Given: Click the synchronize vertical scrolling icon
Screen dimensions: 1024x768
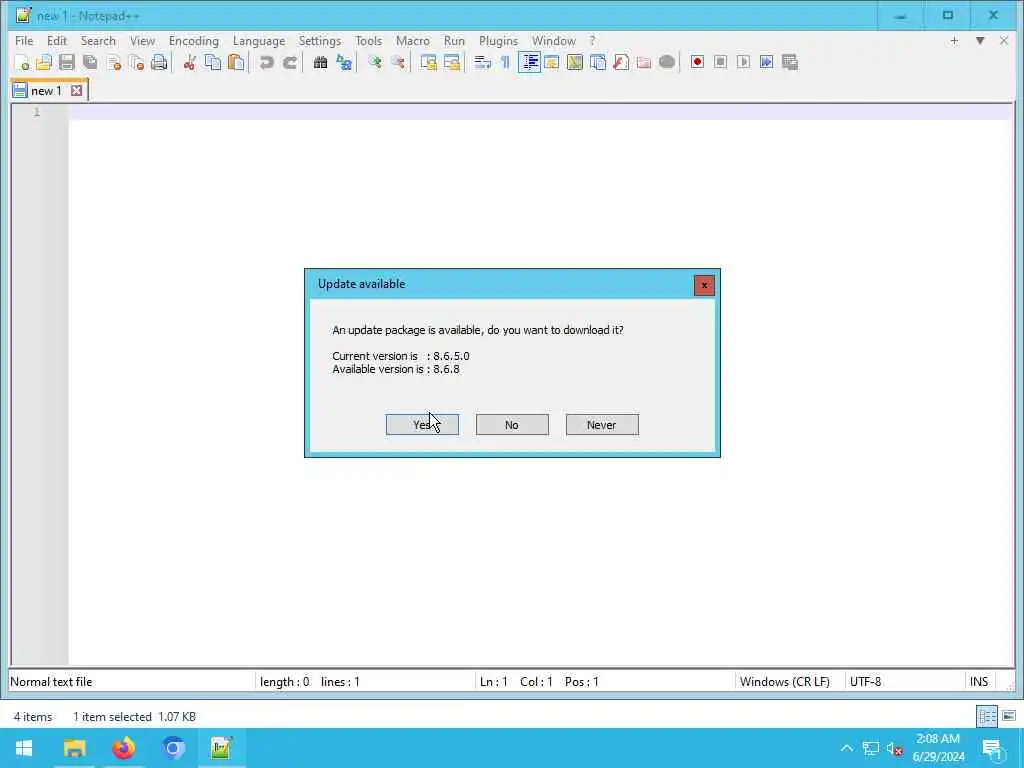Looking at the screenshot, I should 428,63.
